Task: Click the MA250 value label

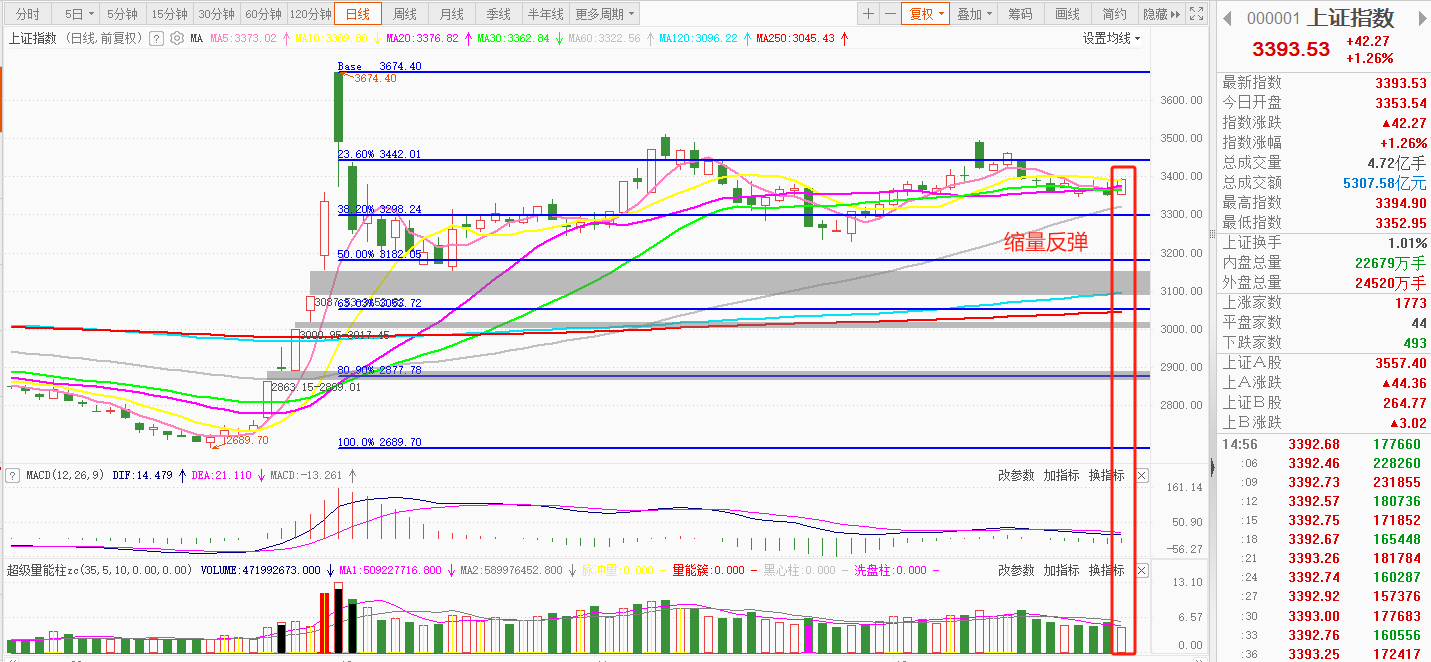Action: pyautogui.click(x=796, y=39)
